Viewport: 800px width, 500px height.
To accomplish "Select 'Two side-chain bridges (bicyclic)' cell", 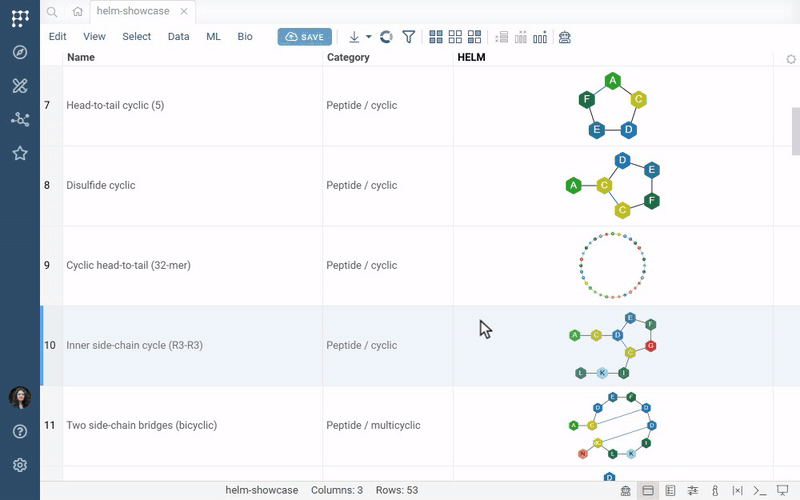I will click(192, 426).
